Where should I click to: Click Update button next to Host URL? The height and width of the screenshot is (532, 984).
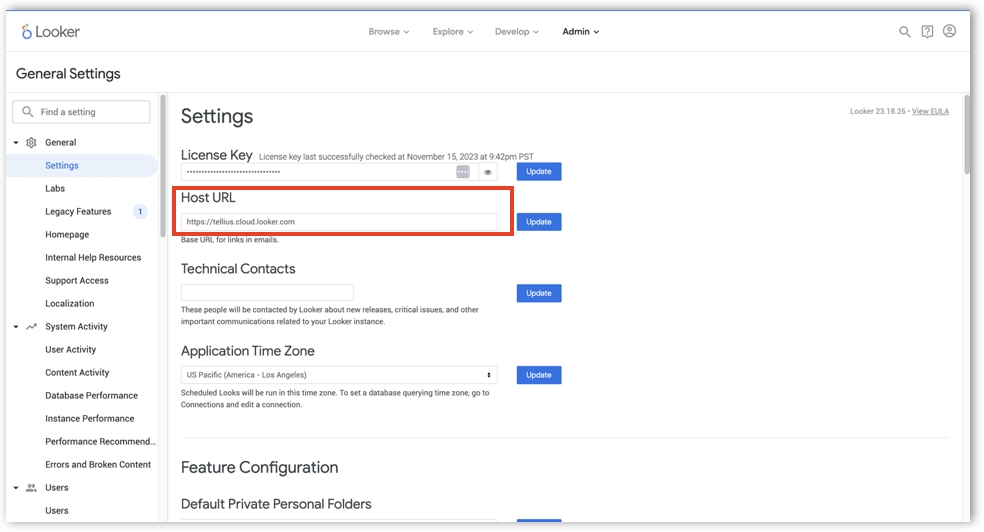click(x=539, y=222)
